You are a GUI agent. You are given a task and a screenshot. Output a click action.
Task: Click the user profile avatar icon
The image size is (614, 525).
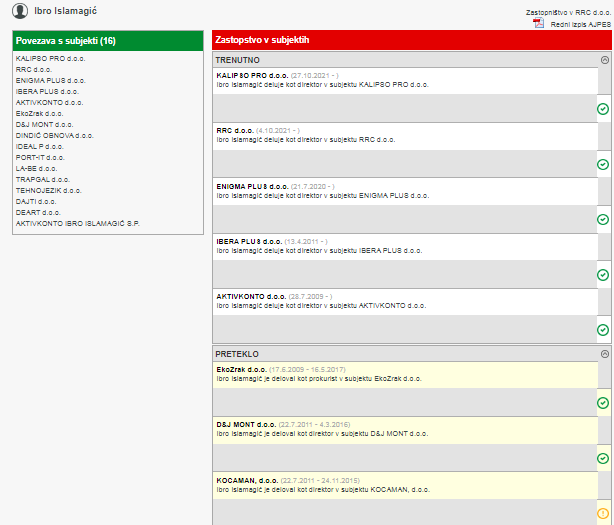[x=20, y=11]
